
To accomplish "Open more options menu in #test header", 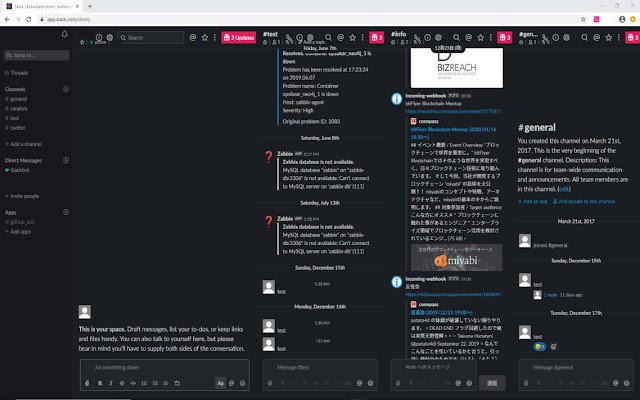I will [x=362, y=38].
